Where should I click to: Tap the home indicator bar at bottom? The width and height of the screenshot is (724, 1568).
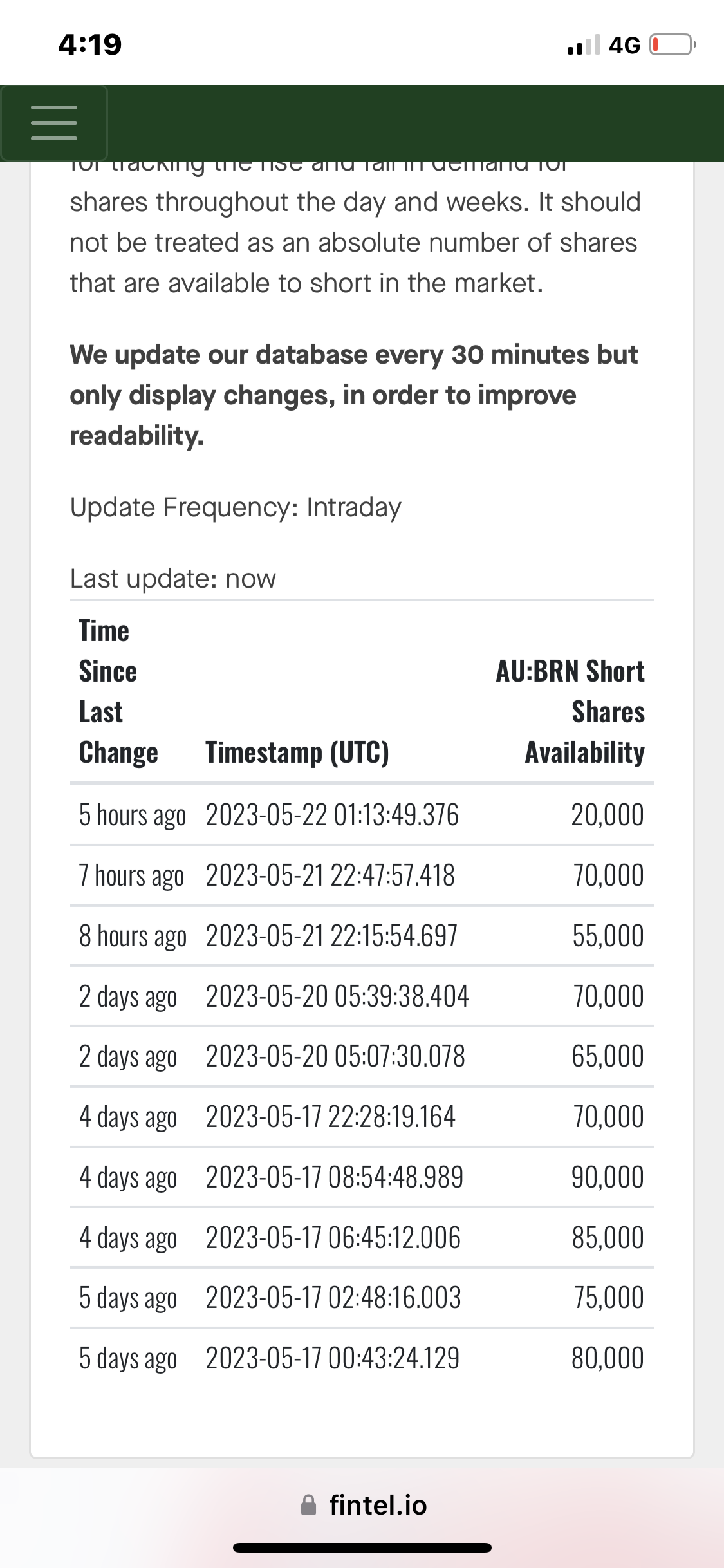click(x=362, y=1548)
